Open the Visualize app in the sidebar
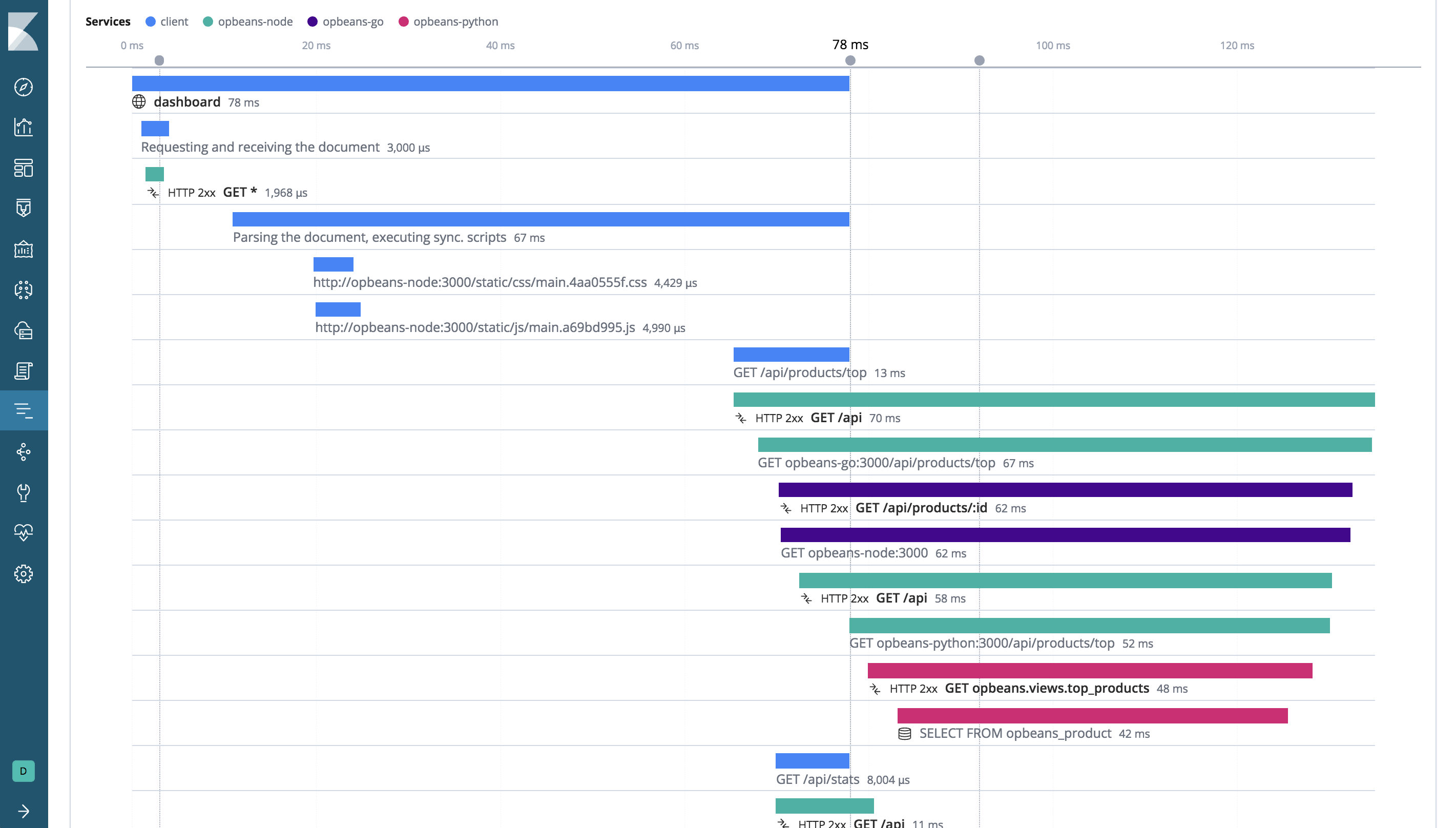The width and height of the screenshot is (1456, 828). [24, 128]
